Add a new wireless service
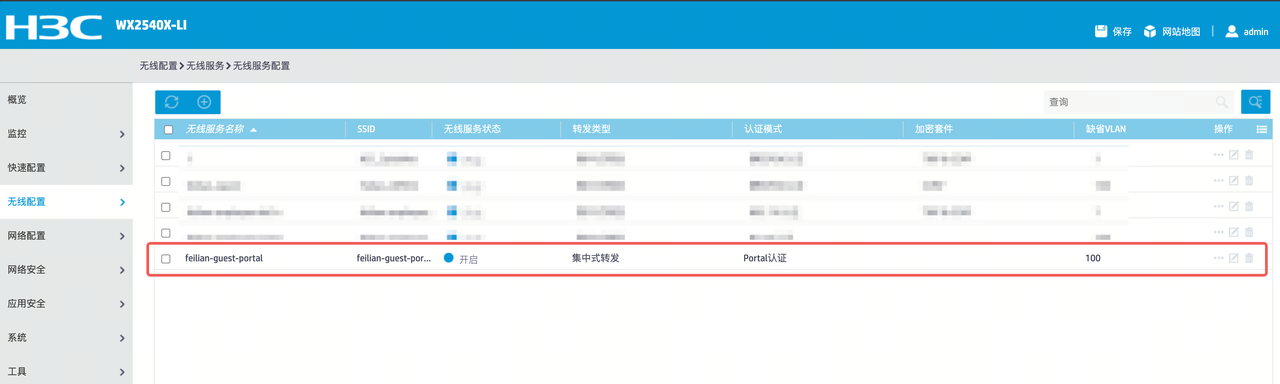Screen dimensions: 1280x384 (x=204, y=102)
